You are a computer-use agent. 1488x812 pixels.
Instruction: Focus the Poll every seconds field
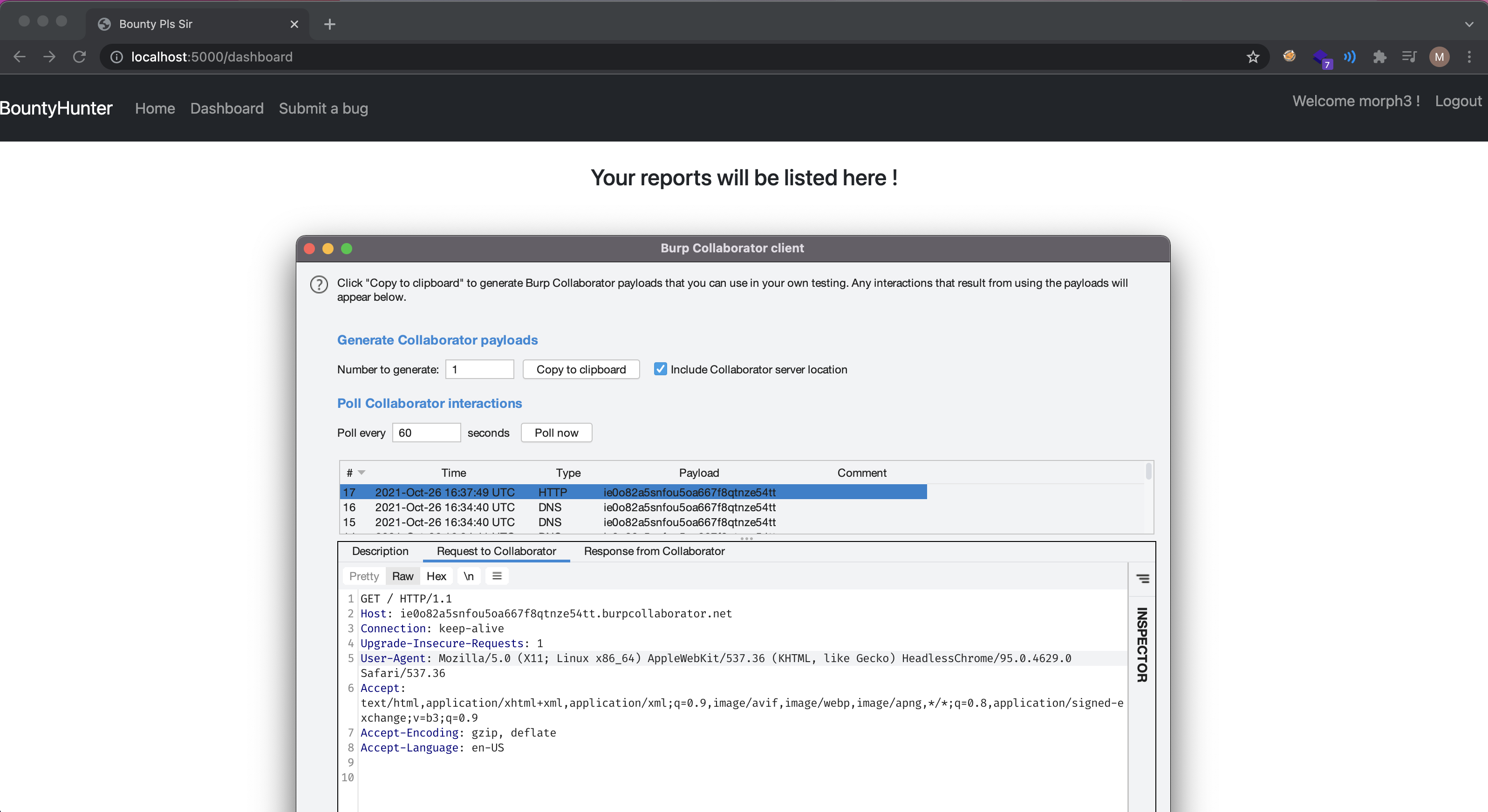pos(426,433)
